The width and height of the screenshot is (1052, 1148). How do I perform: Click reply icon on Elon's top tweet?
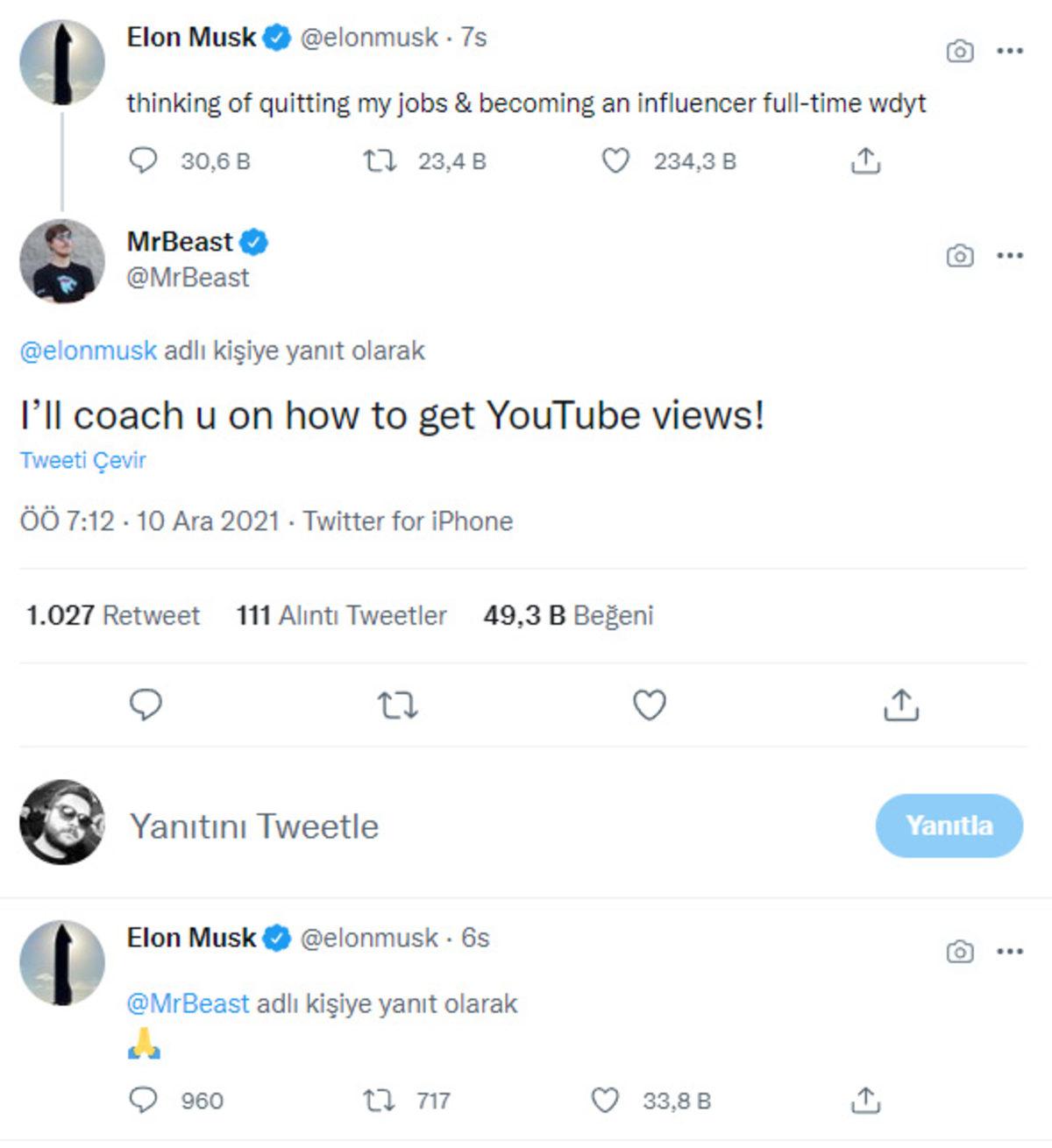(x=143, y=160)
